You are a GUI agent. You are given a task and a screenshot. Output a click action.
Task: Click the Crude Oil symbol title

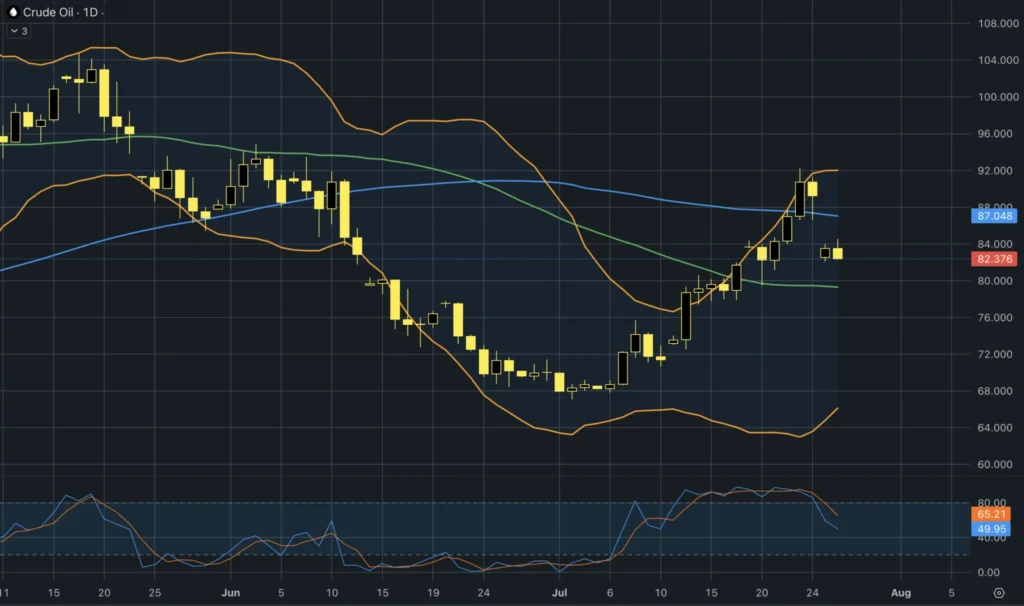pyautogui.click(x=48, y=12)
